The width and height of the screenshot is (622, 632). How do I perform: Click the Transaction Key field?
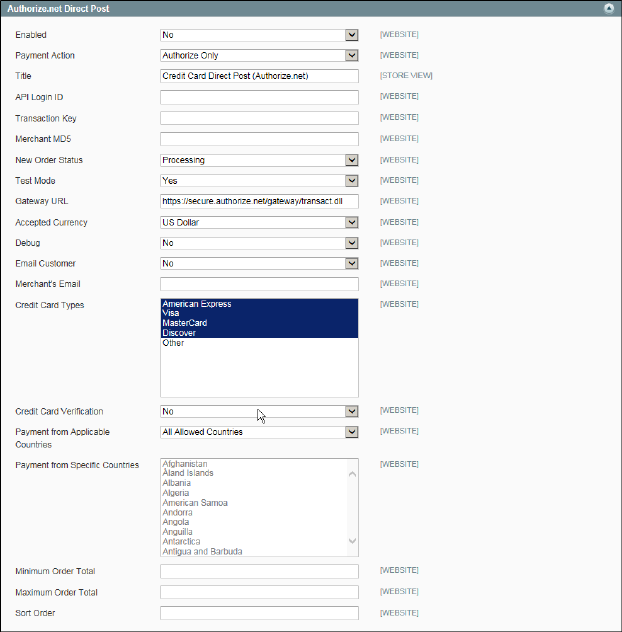pos(259,118)
